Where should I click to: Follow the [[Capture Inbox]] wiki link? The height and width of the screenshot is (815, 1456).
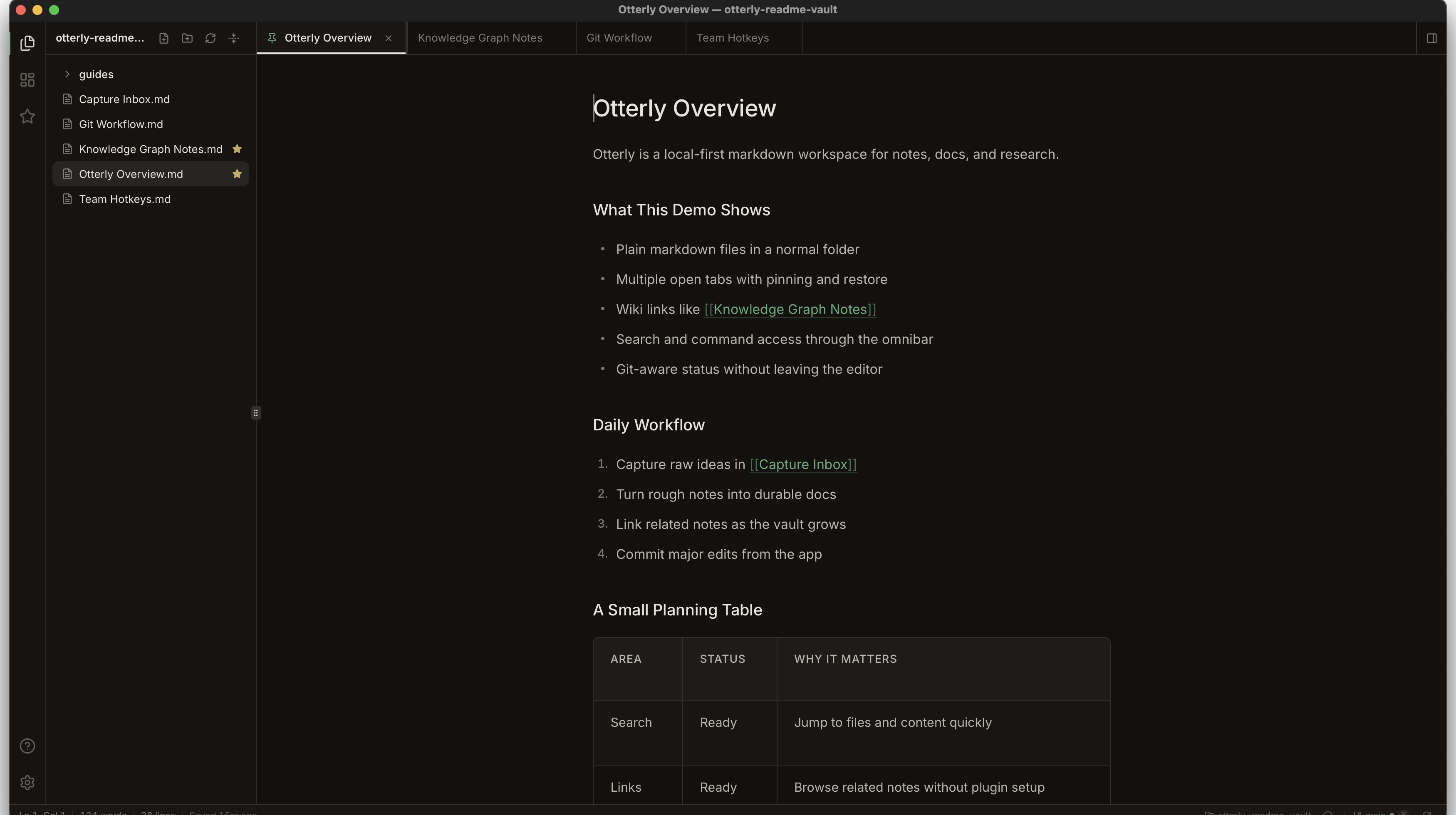803,464
